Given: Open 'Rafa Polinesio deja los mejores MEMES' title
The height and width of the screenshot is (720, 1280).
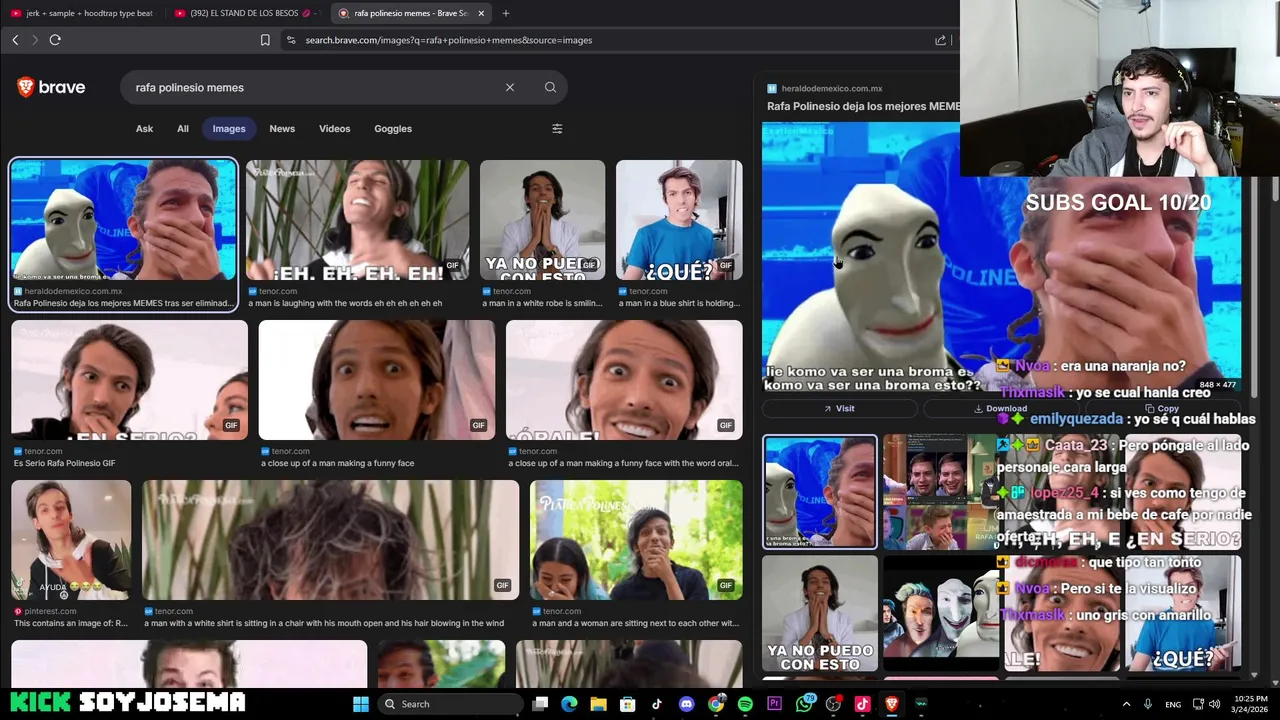Looking at the screenshot, I should [864, 106].
